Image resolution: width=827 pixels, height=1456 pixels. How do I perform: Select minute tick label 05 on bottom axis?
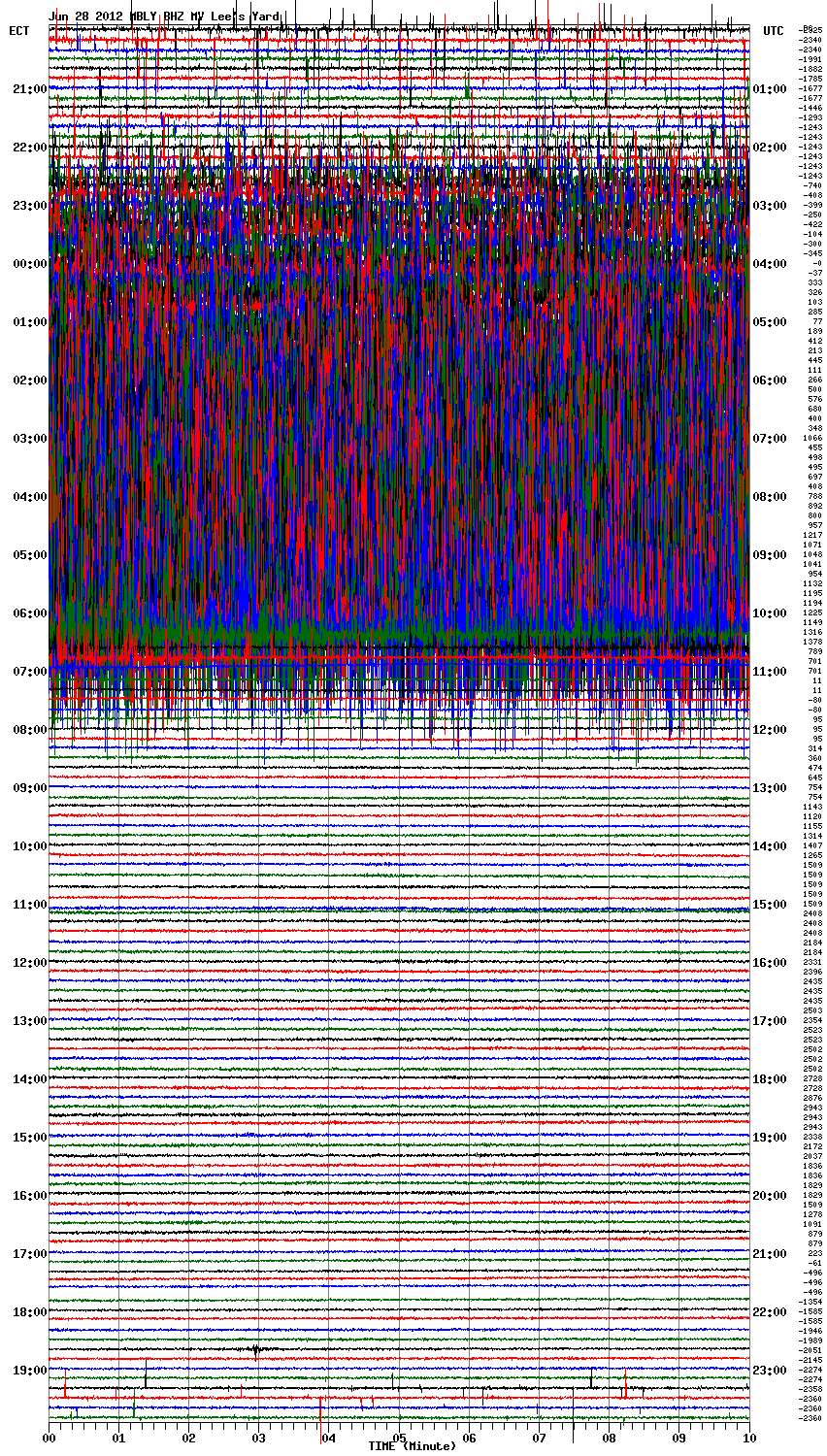coord(399,1438)
